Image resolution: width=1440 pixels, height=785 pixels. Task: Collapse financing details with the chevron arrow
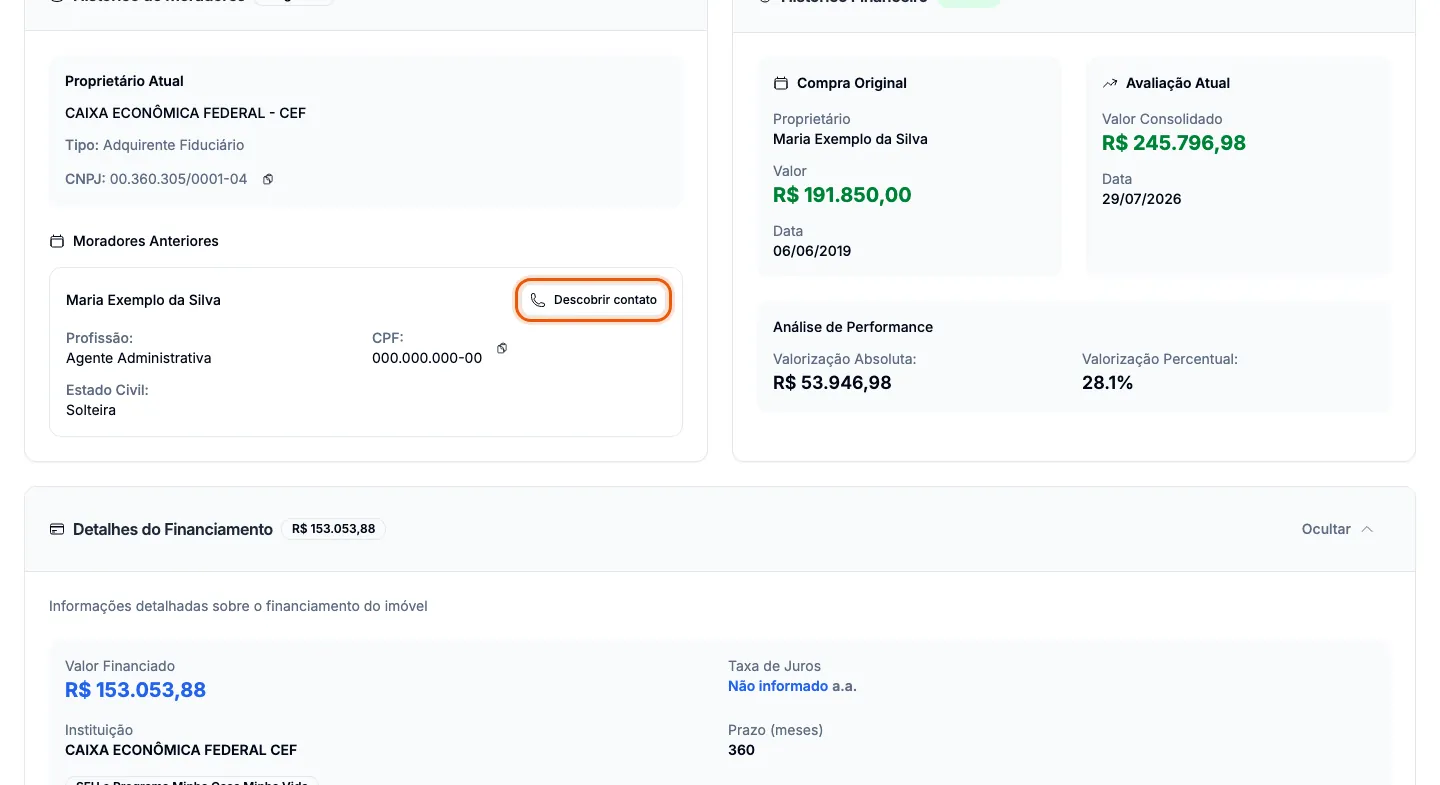click(1367, 529)
